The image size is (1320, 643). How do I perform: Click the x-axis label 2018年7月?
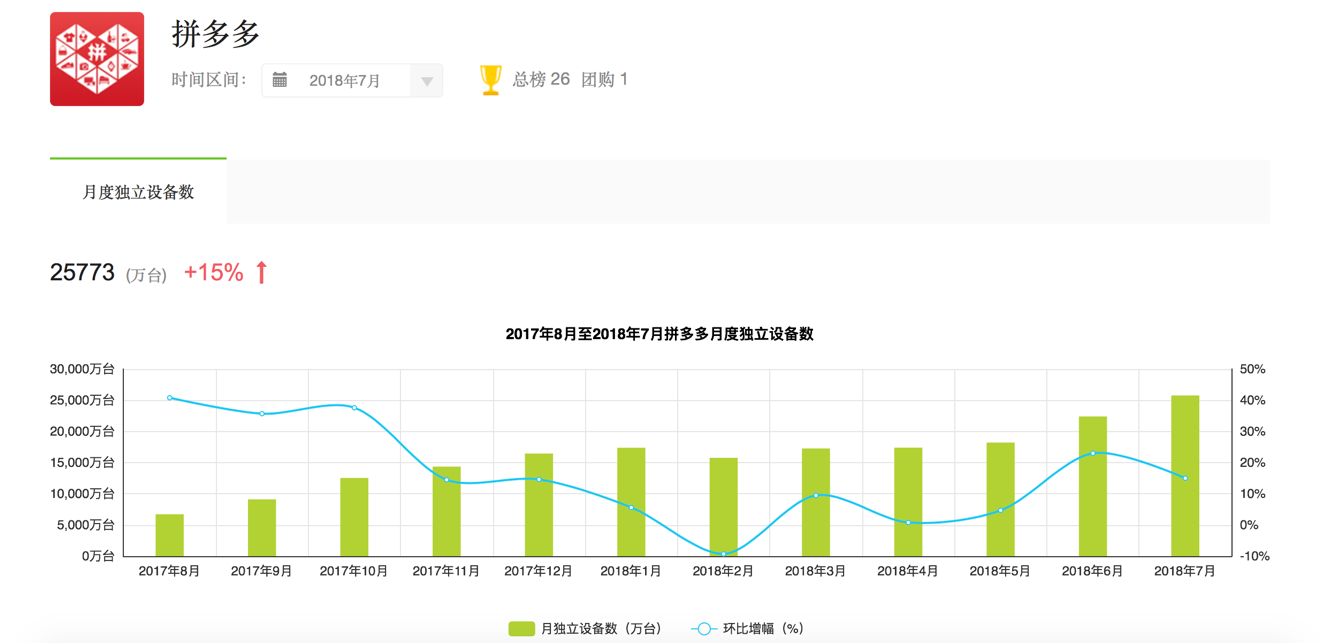tap(1185, 571)
